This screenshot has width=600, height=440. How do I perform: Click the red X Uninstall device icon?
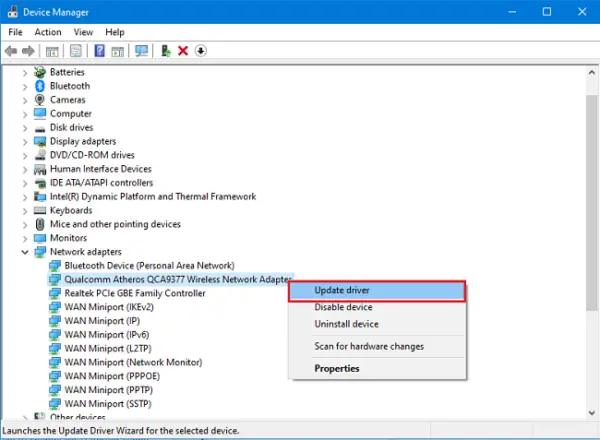(183, 51)
